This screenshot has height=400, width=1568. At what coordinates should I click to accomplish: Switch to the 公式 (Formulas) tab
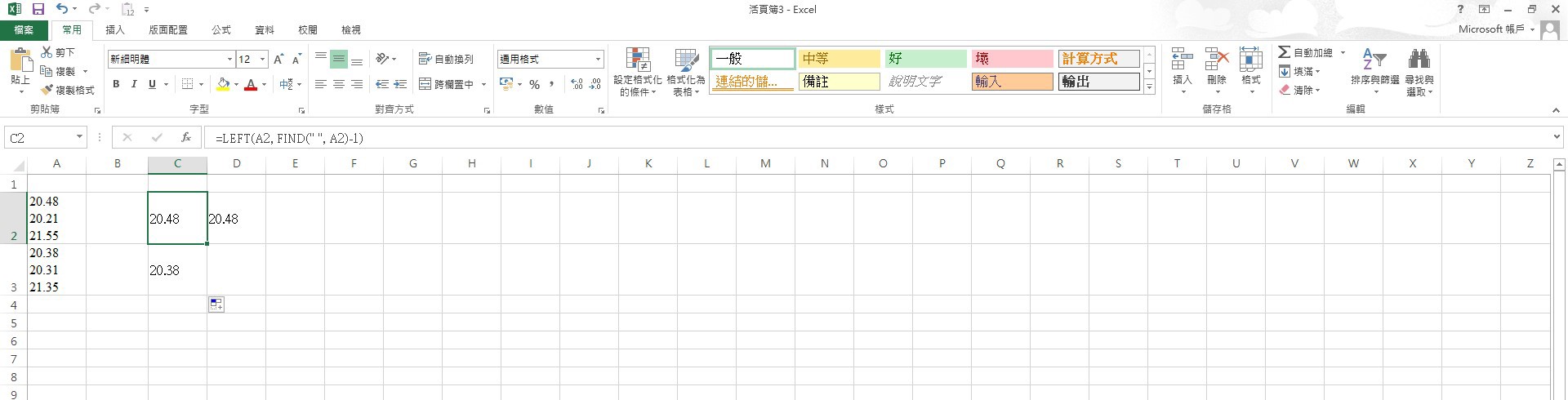click(x=221, y=30)
